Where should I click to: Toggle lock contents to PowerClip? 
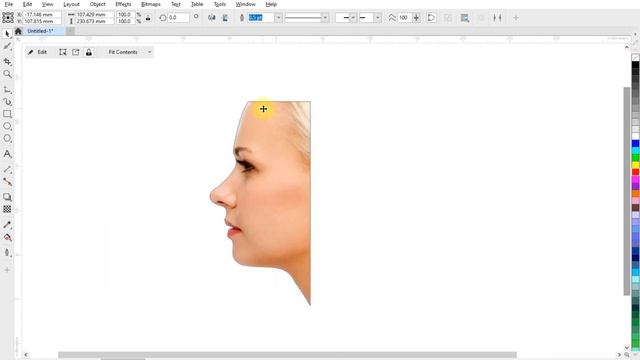(x=89, y=52)
